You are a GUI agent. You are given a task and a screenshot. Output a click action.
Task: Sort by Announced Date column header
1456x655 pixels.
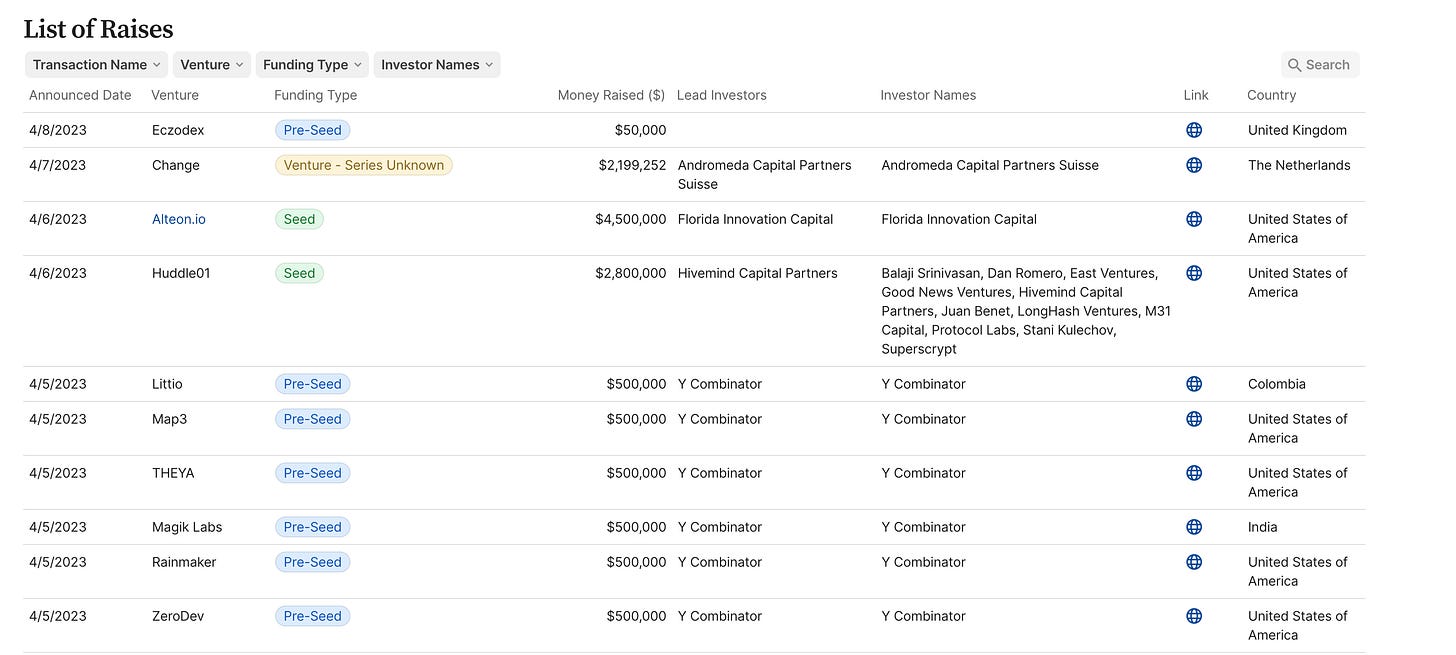pos(80,95)
